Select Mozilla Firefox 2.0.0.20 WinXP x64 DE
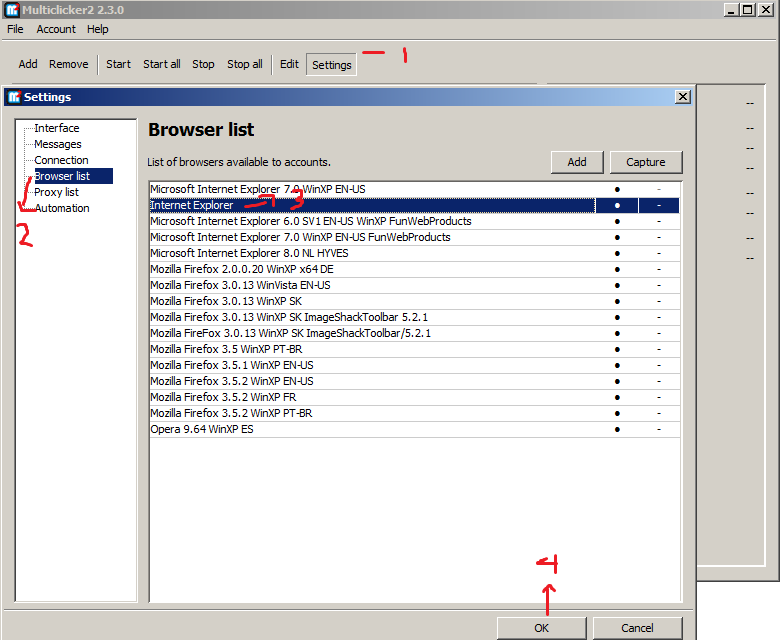The width and height of the screenshot is (780, 640). point(415,269)
